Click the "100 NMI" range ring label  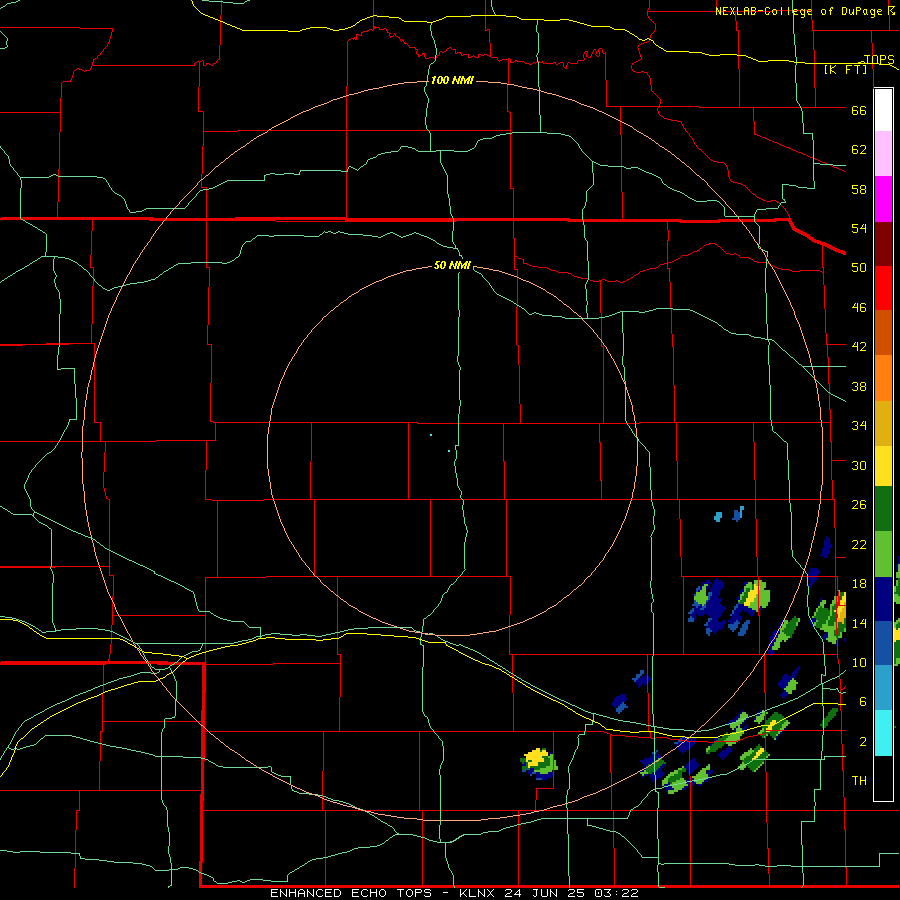452,80
